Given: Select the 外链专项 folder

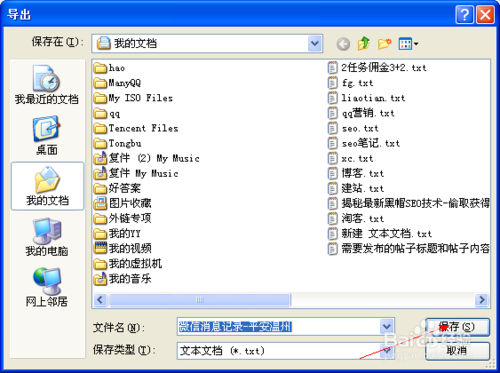Looking at the screenshot, I should click(x=122, y=218).
